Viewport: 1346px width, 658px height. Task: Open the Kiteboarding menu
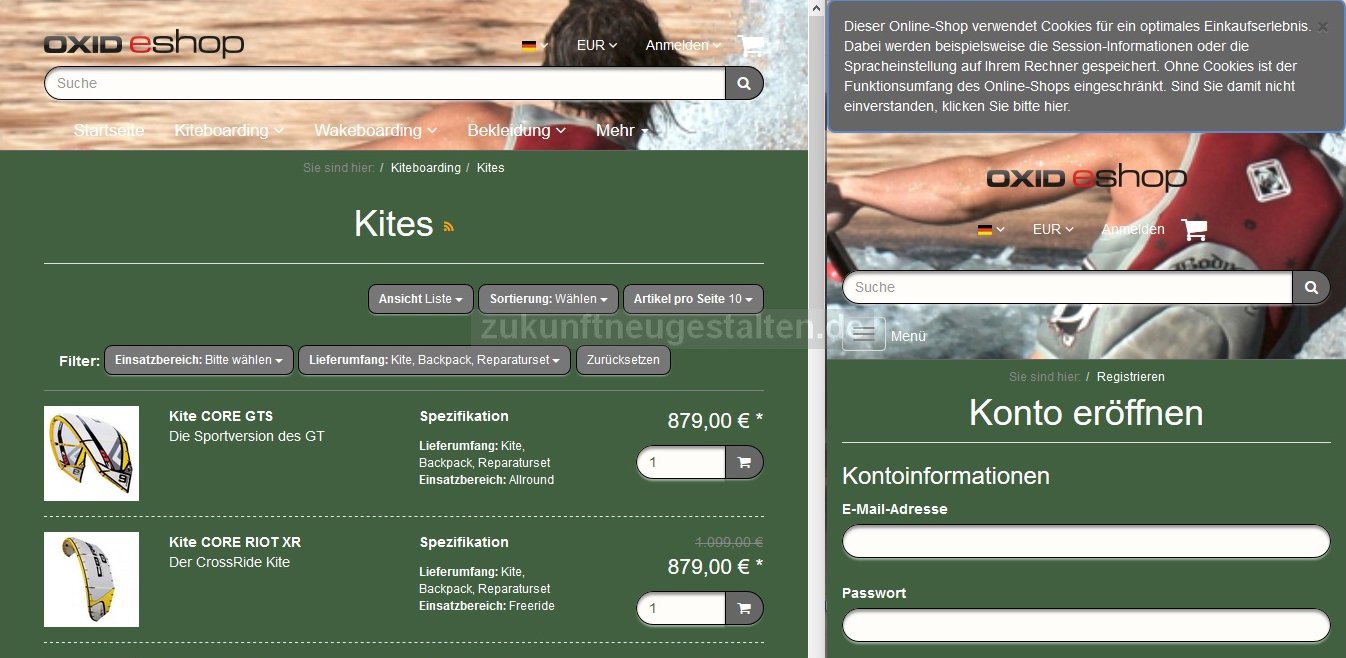pos(229,131)
